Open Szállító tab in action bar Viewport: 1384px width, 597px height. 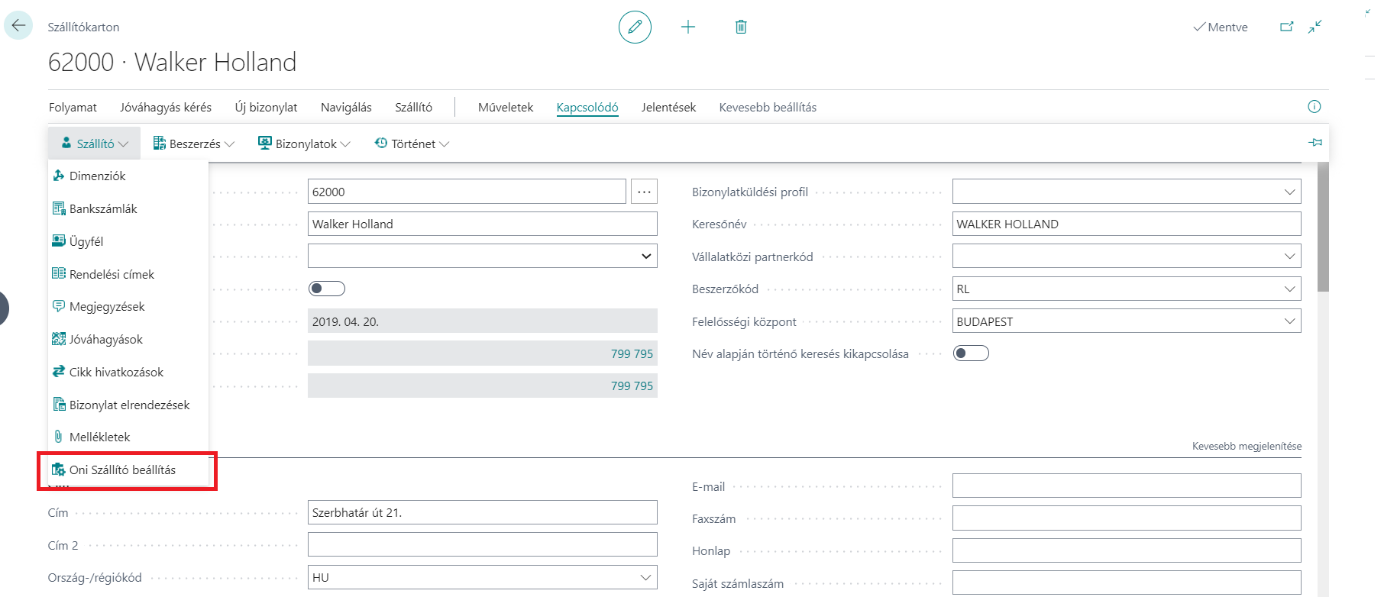click(x=413, y=107)
